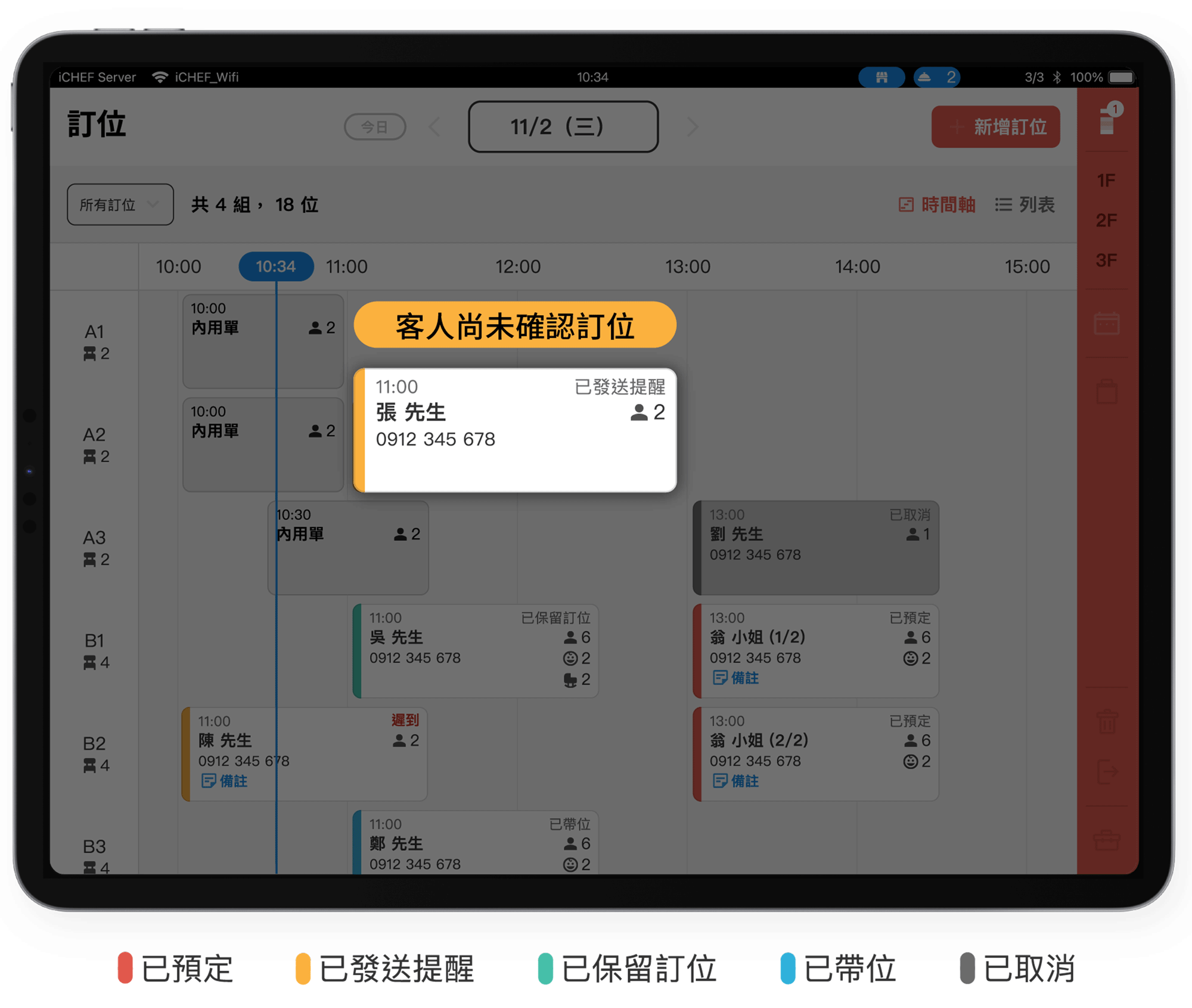Open 張 先生's 11:00 reservation card
This screenshot has height=1008, width=1192.
coord(515,430)
